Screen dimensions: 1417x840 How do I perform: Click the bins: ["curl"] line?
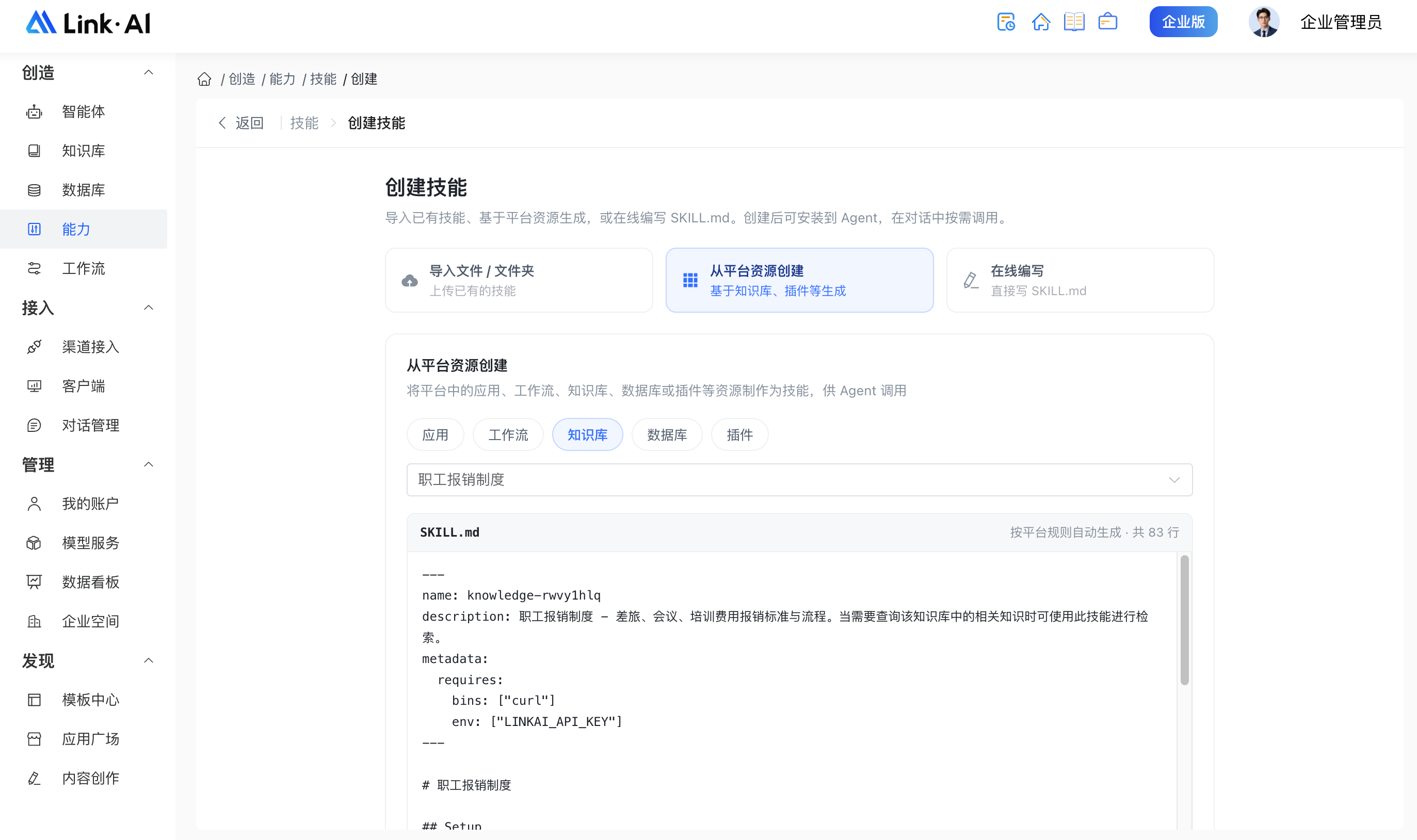point(503,701)
